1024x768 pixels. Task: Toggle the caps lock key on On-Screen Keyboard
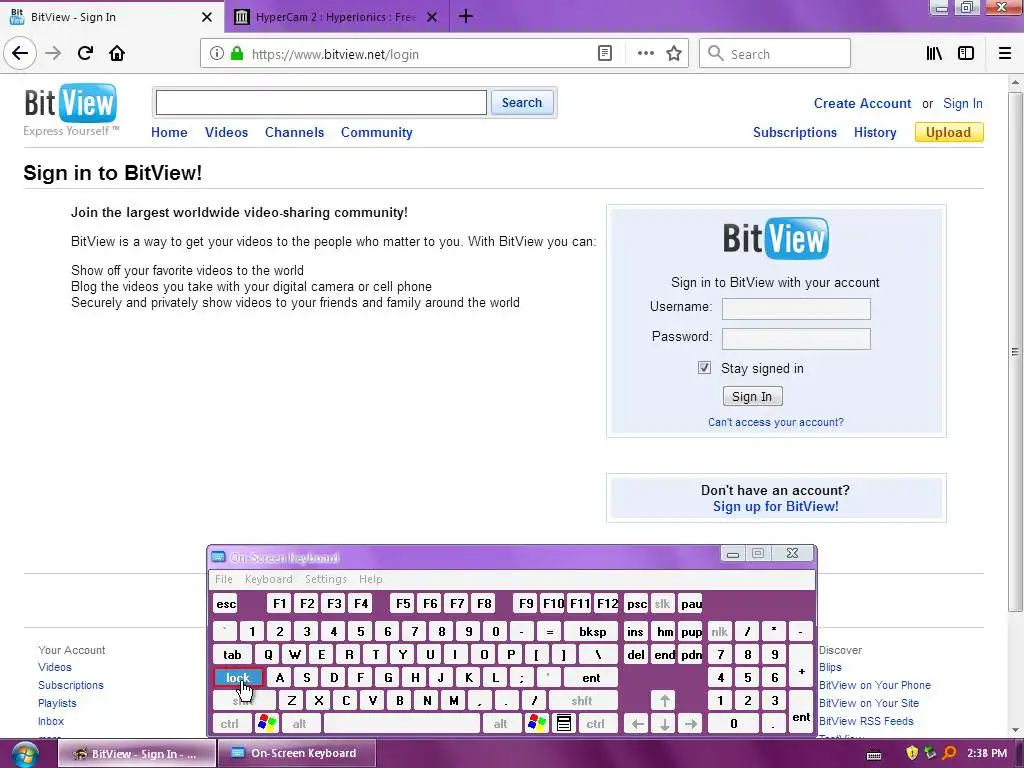tap(238, 678)
